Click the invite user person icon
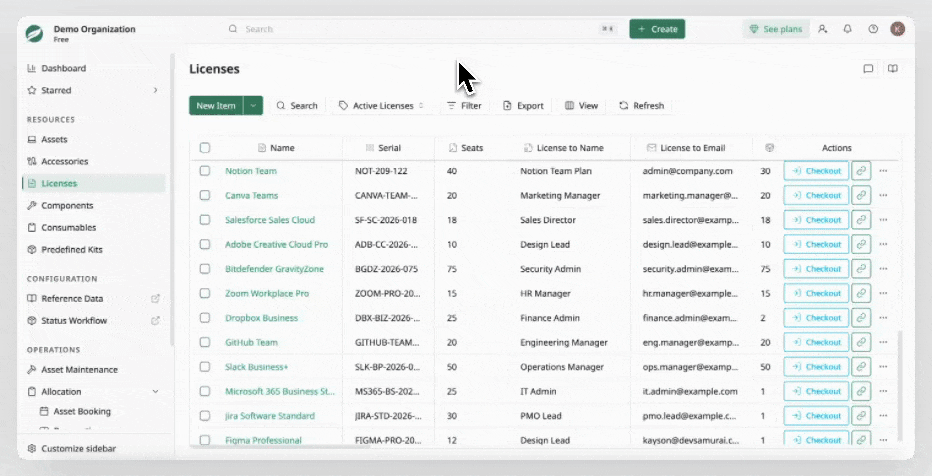 click(823, 29)
